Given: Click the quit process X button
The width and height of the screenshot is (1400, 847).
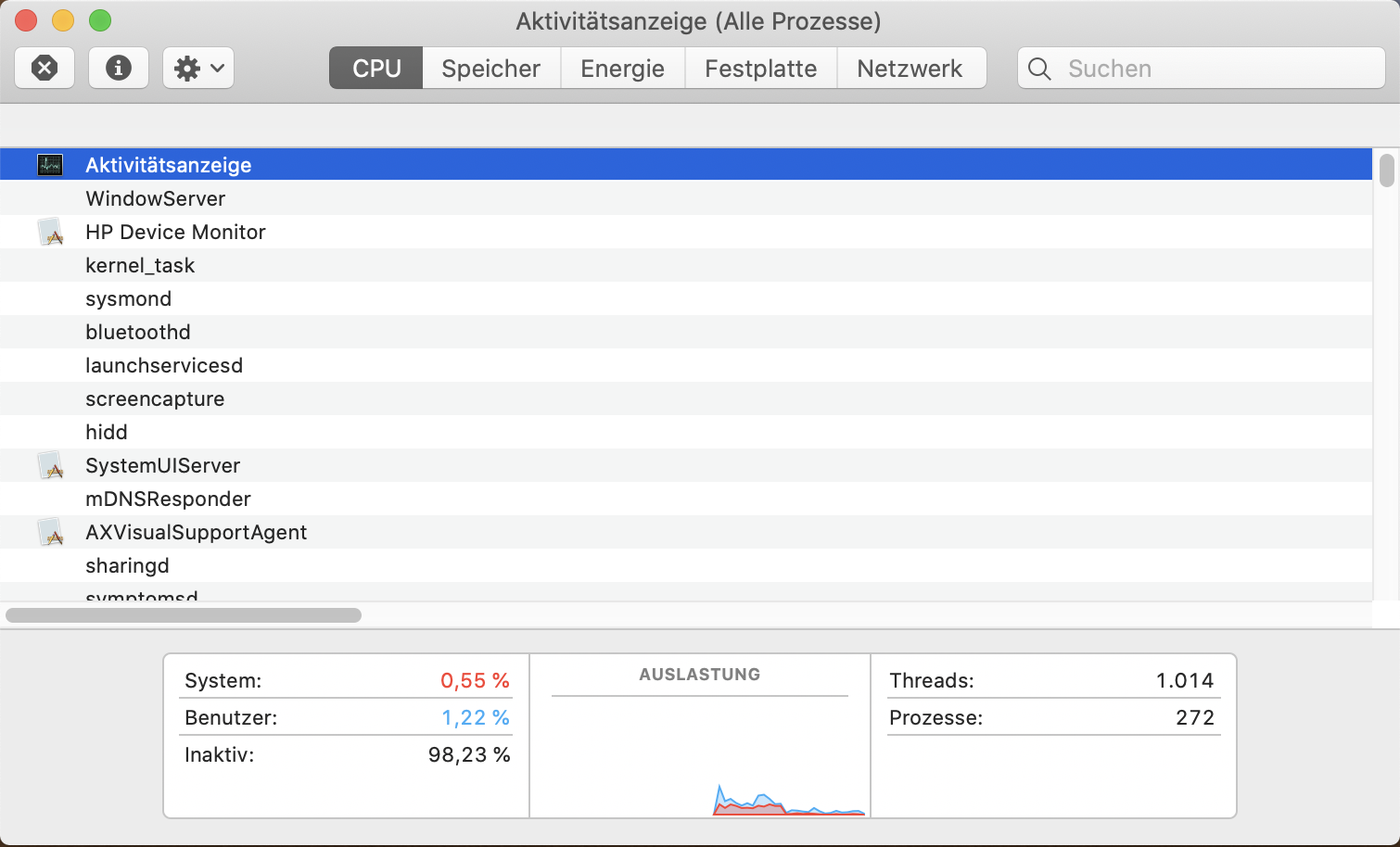Looking at the screenshot, I should [x=45, y=68].
